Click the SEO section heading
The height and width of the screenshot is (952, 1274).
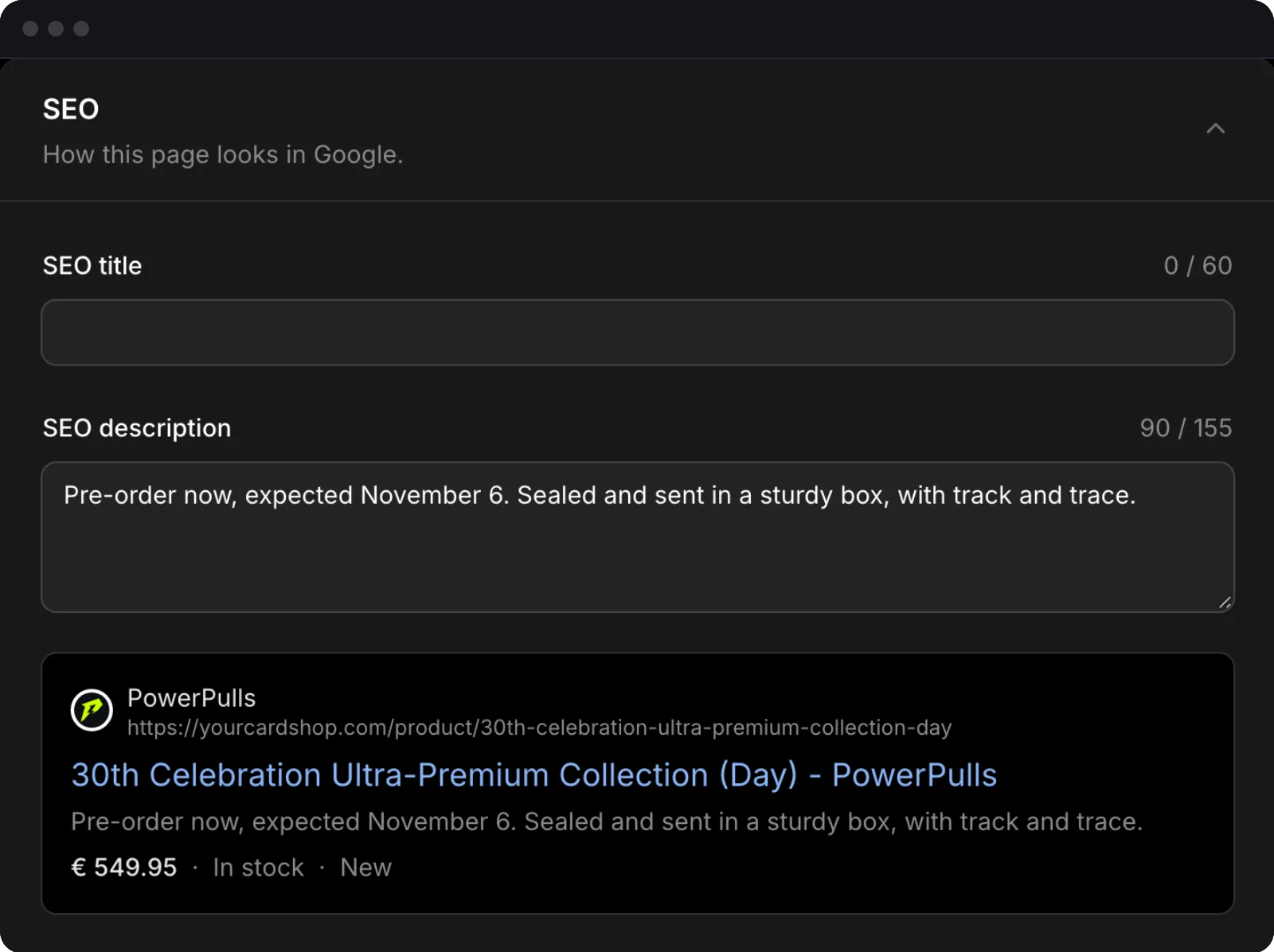click(x=71, y=109)
